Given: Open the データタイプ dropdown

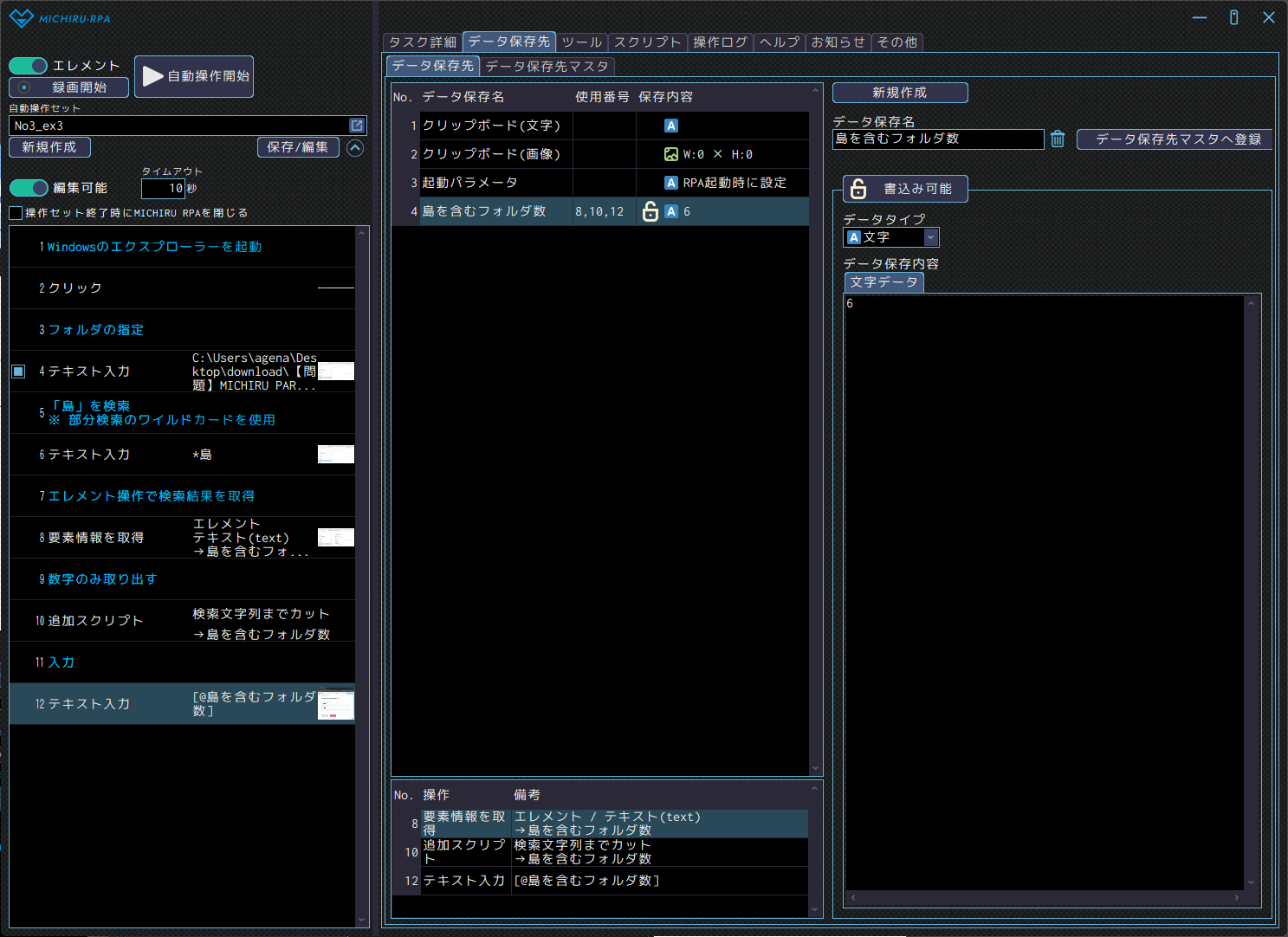Looking at the screenshot, I should [x=930, y=237].
